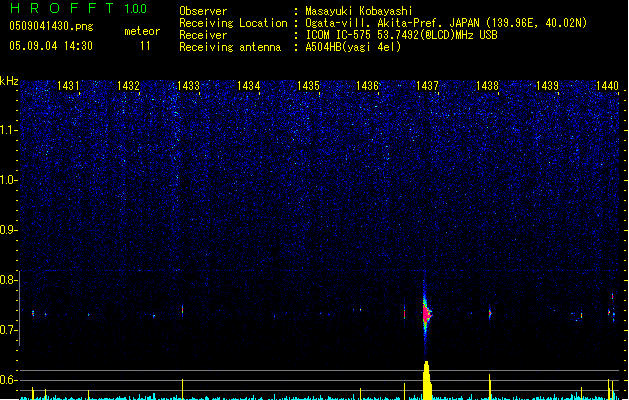The height and width of the screenshot is (400, 629).
Task: Click the tall yellow power peak below 1437
Action: [x=427, y=380]
